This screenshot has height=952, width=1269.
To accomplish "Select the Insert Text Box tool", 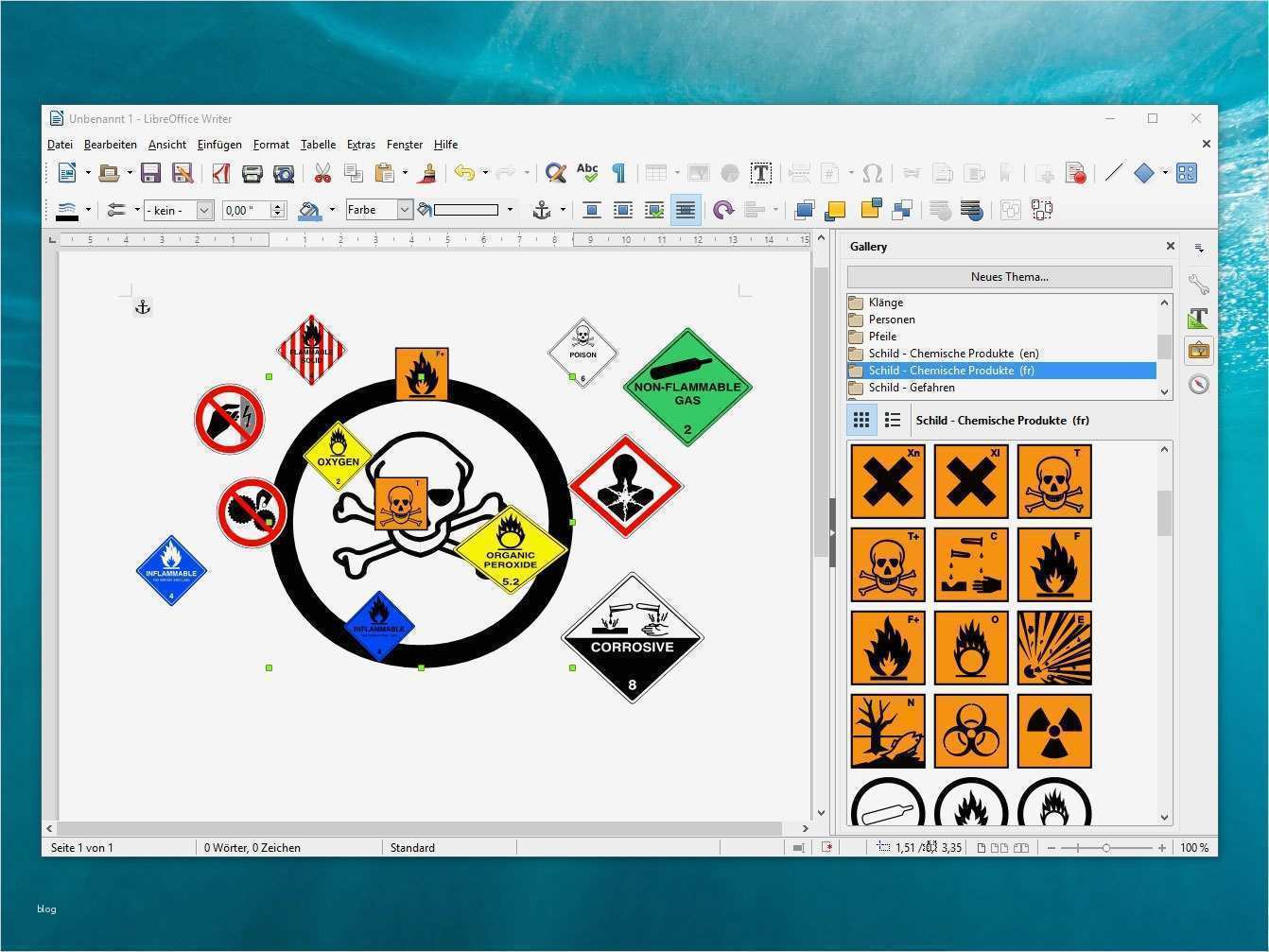I will (761, 173).
